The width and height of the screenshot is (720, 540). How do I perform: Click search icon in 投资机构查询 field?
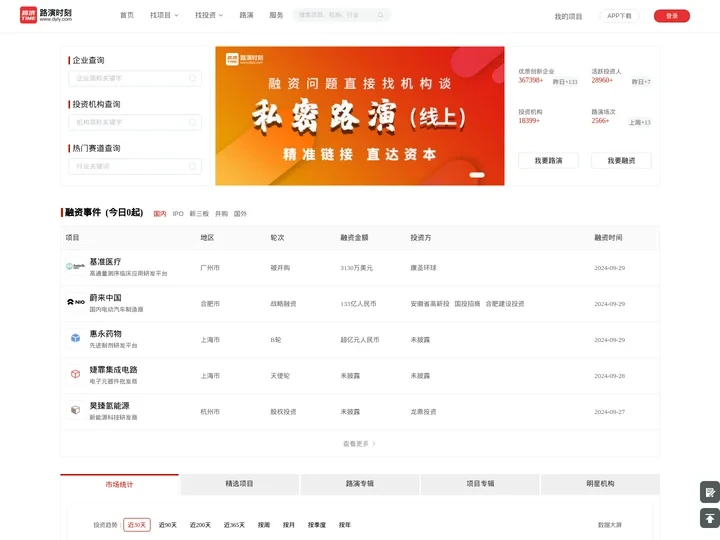point(192,123)
